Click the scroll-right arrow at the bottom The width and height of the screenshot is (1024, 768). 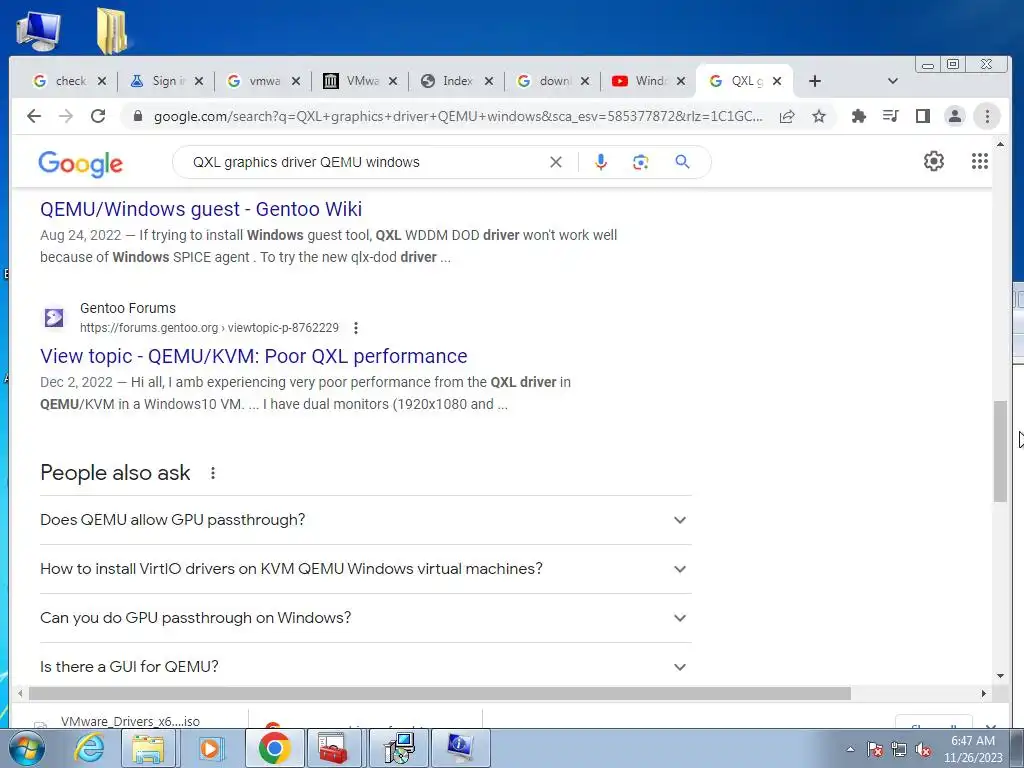984,694
